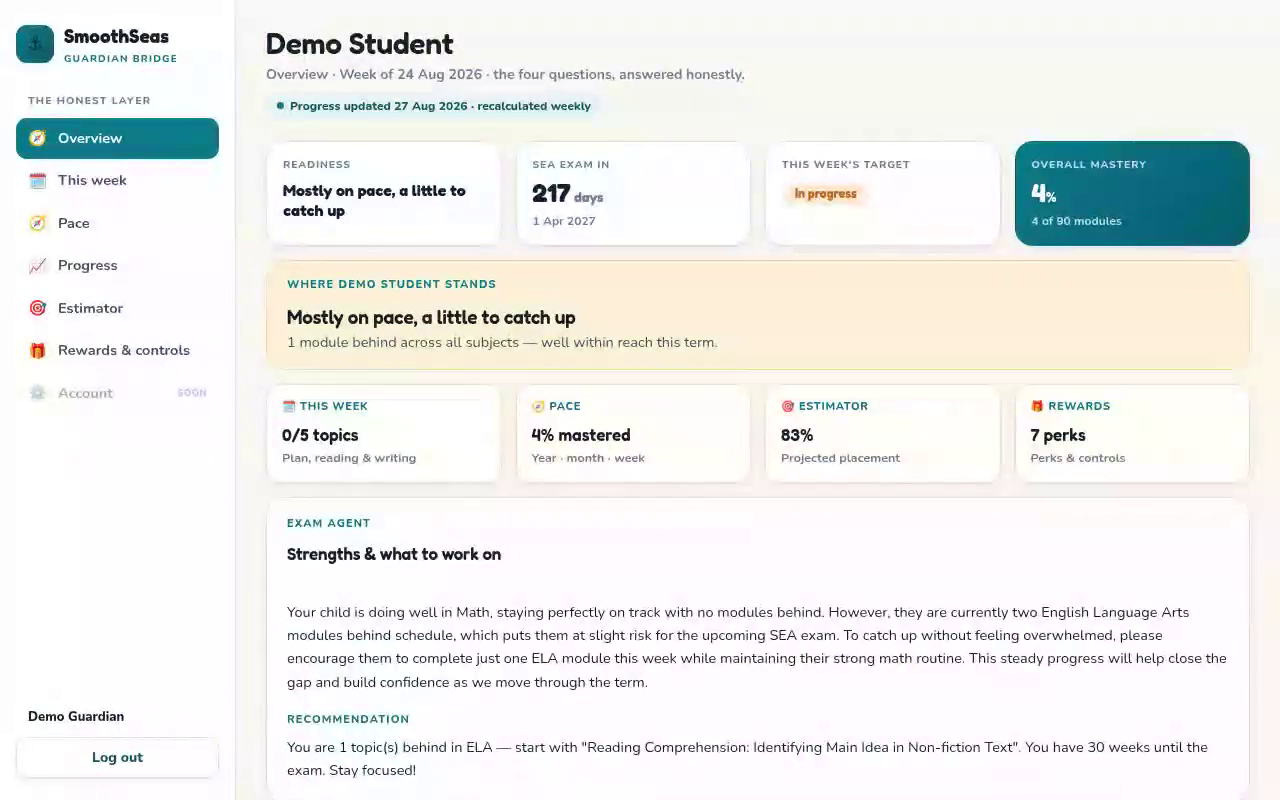Click the target icon beside Estimator in sidebar
Image resolution: width=1280 pixels, height=800 pixels.
(x=38, y=308)
